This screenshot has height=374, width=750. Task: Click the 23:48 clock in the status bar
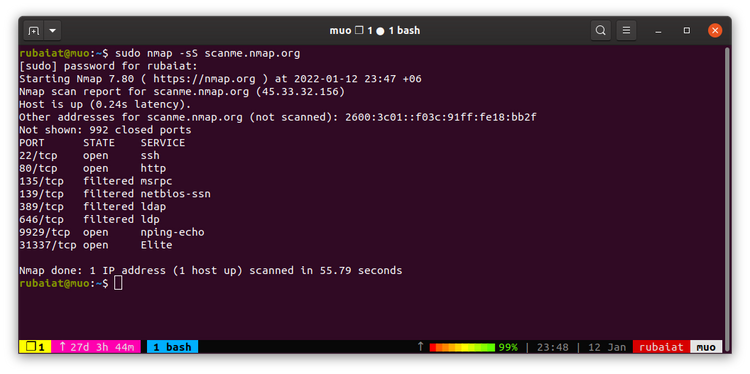(x=552, y=347)
